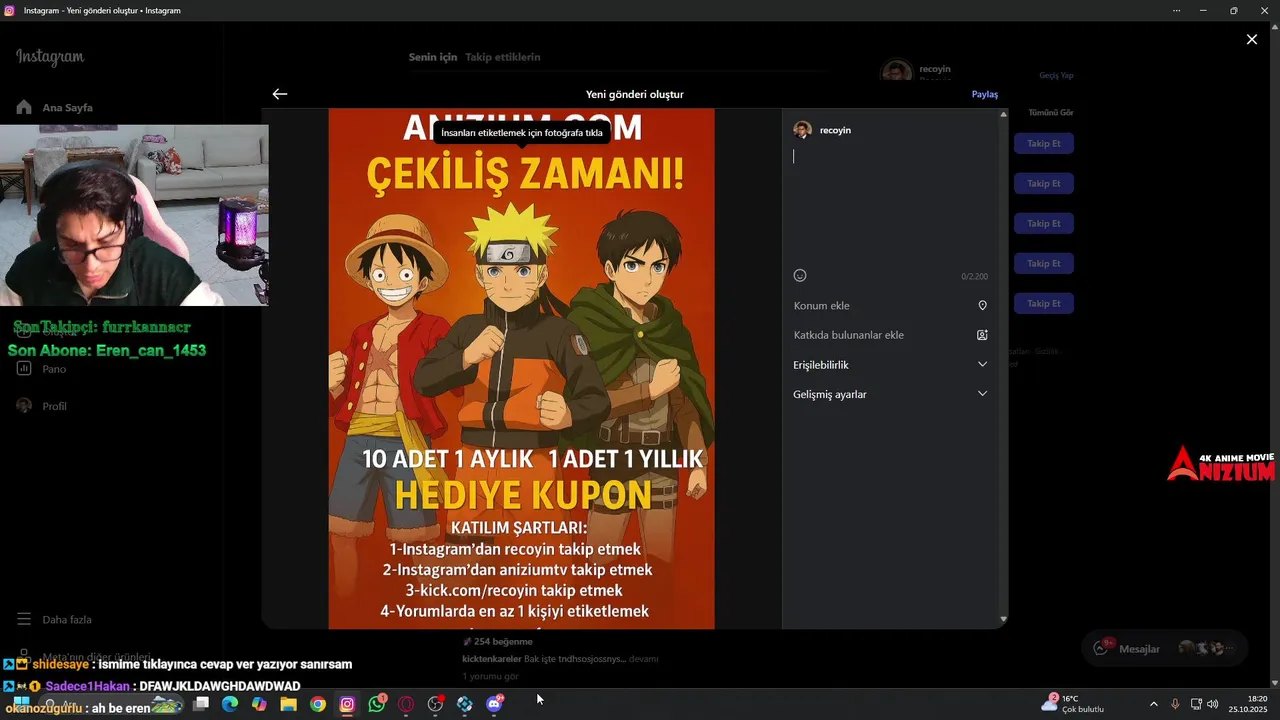The width and height of the screenshot is (1280, 720).
Task: Expand the Erişilebilirlik section chevron
Action: 982,365
